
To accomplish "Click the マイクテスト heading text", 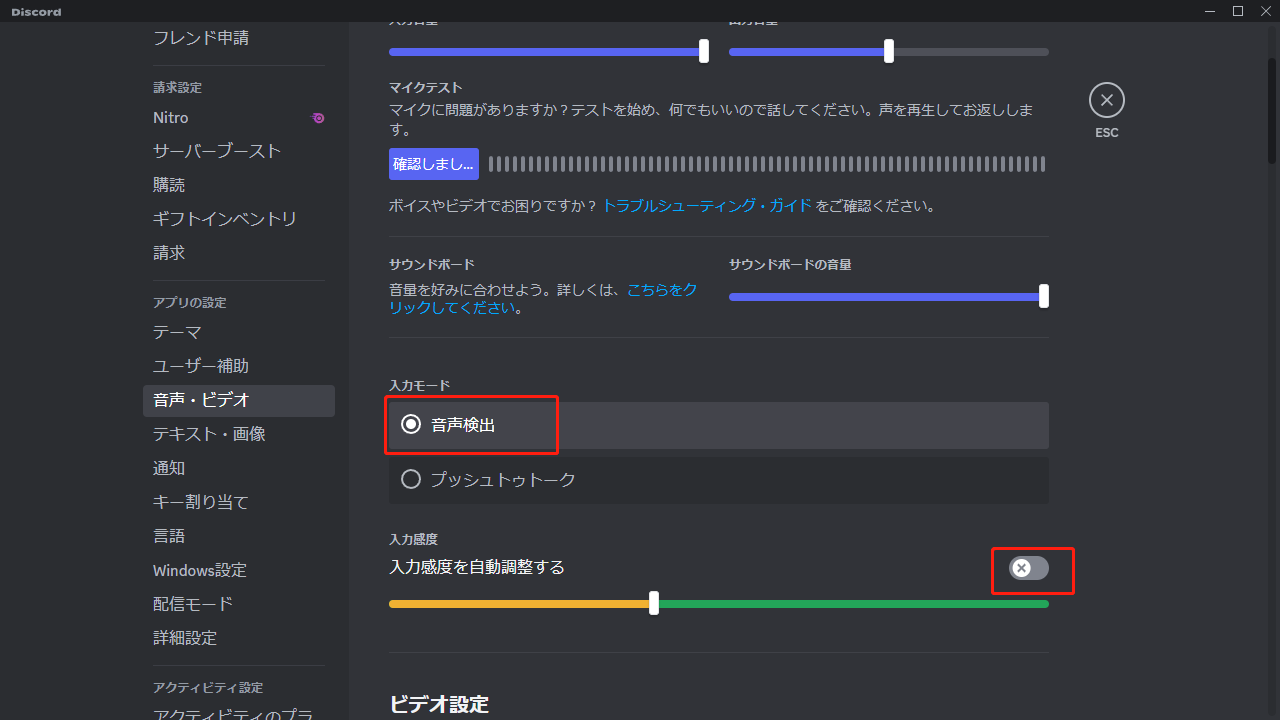I will 425,88.
